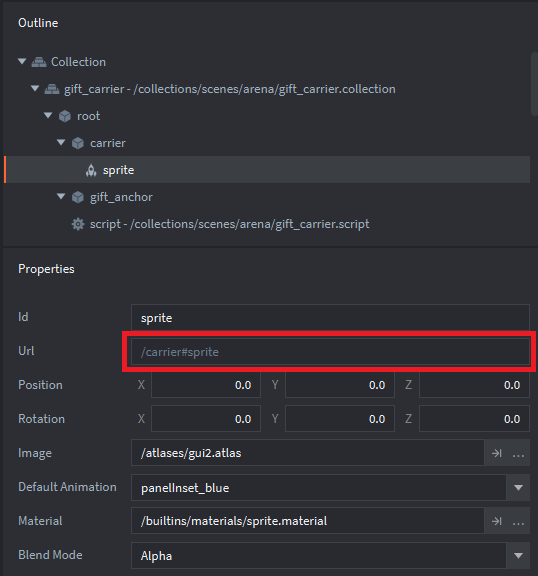Viewport: 538px width, 576px height.
Task: Open Material go-to-resource arrow icon
Action: (497, 521)
